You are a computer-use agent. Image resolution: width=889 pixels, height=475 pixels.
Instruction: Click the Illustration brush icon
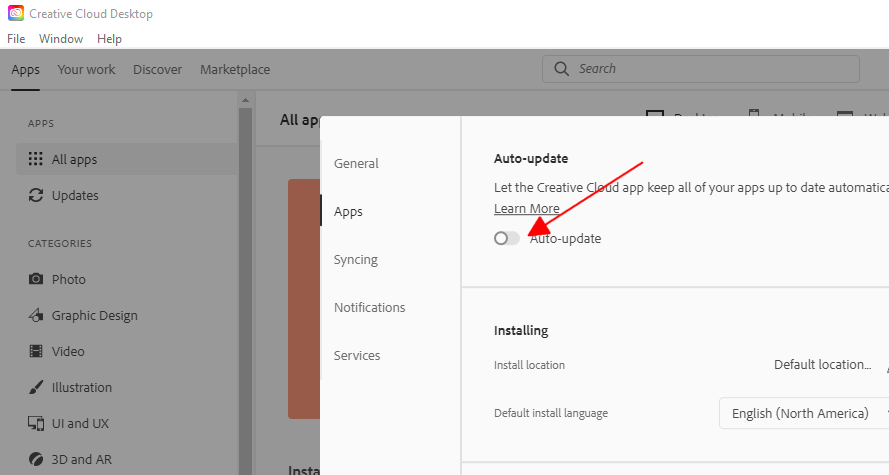pyautogui.click(x=36, y=387)
